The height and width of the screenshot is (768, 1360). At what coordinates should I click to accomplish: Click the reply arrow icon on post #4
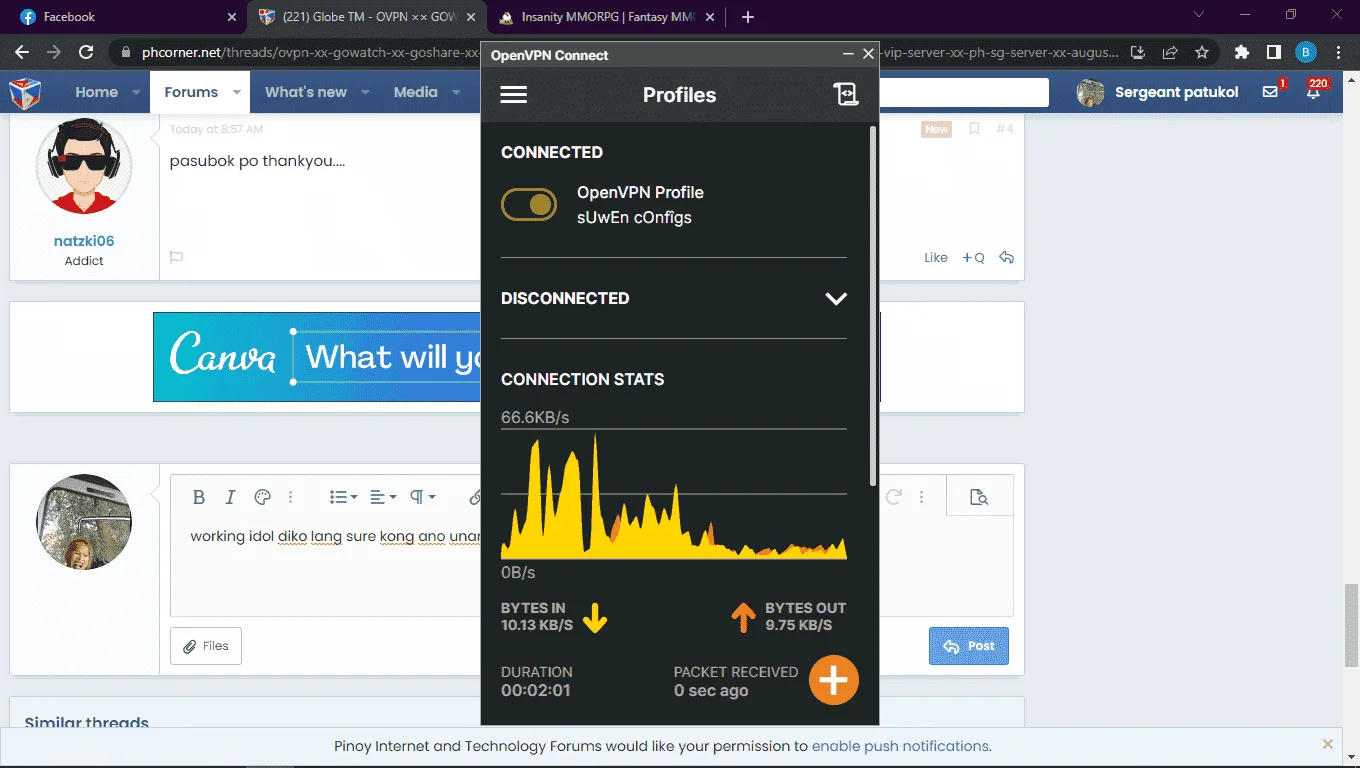pyautogui.click(x=1006, y=257)
